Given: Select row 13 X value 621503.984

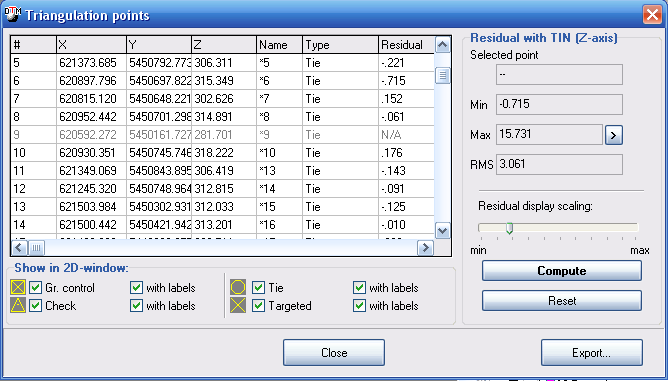Looking at the screenshot, I should pos(92,207).
